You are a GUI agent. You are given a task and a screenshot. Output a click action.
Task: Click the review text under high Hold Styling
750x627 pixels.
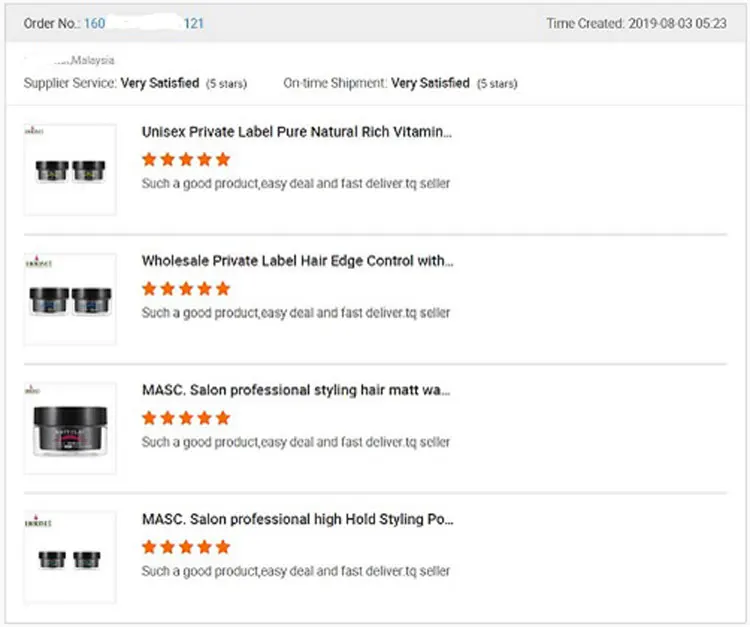click(296, 571)
